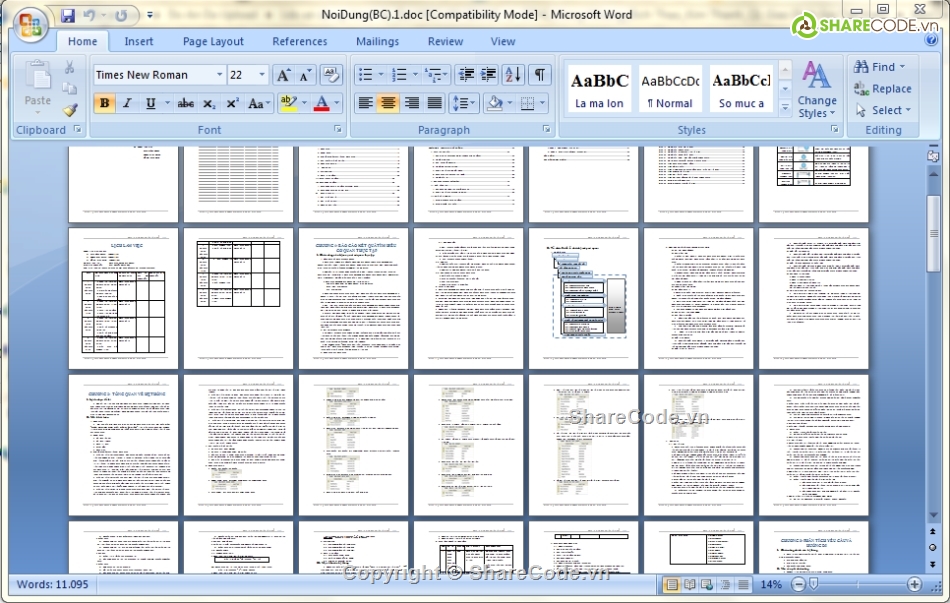The height and width of the screenshot is (603, 950).
Task: Apply subscript formatting
Action: point(209,104)
